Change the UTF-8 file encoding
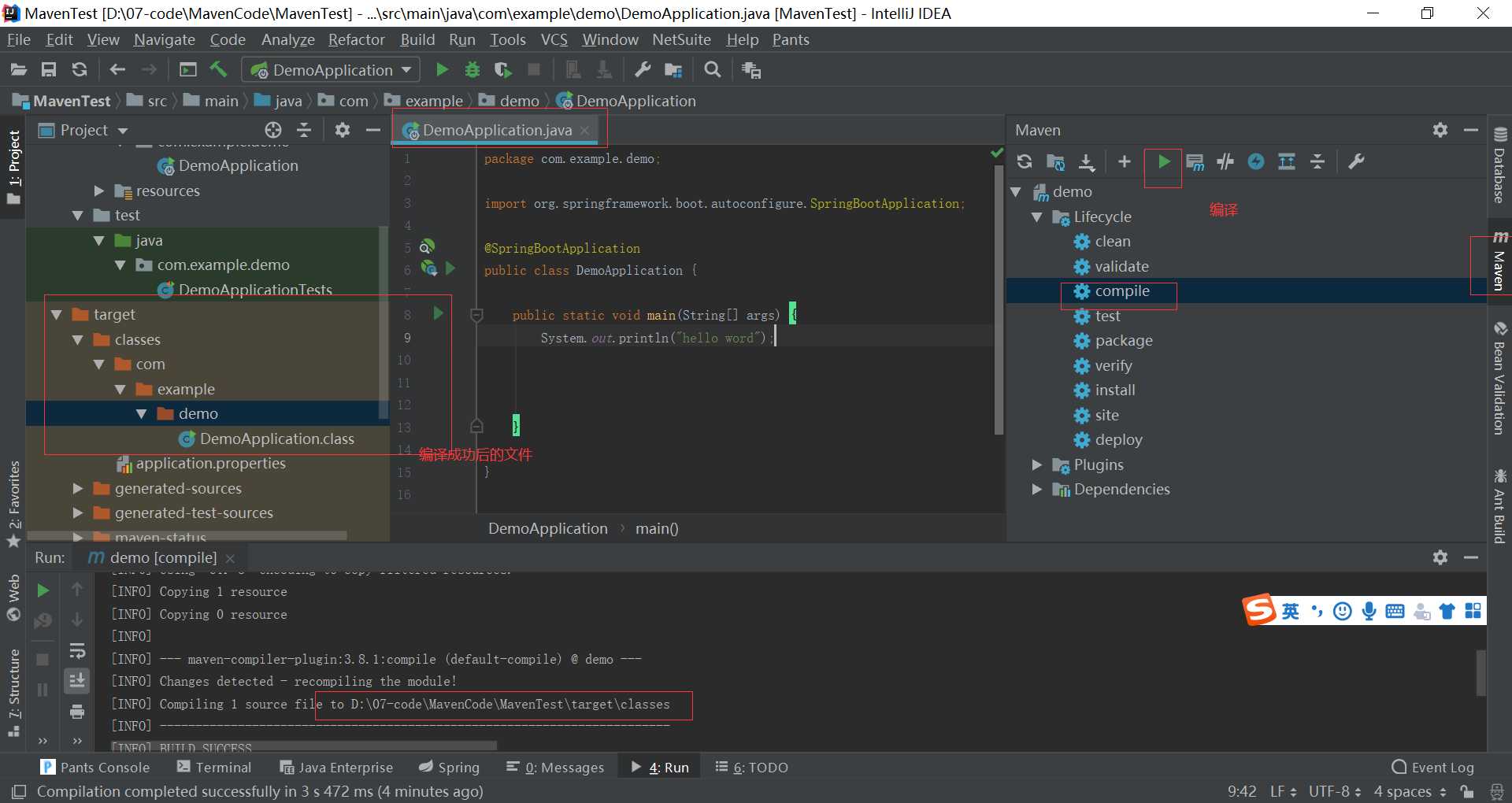 coord(1335,791)
